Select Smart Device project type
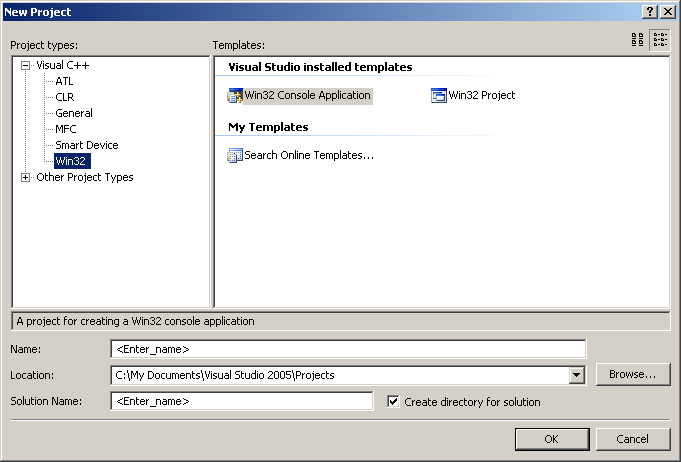The height and width of the screenshot is (462, 681). [x=87, y=145]
